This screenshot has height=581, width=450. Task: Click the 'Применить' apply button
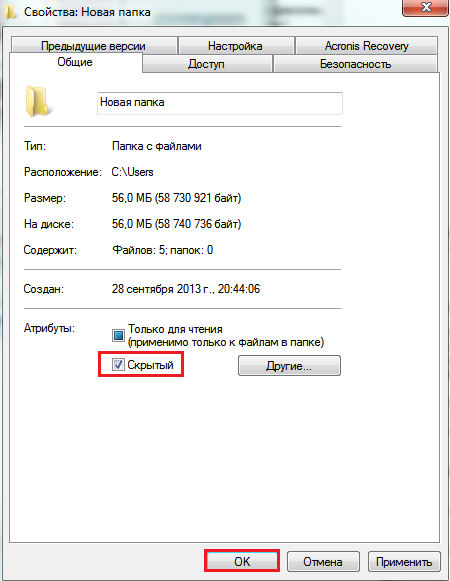pyautogui.click(x=404, y=561)
